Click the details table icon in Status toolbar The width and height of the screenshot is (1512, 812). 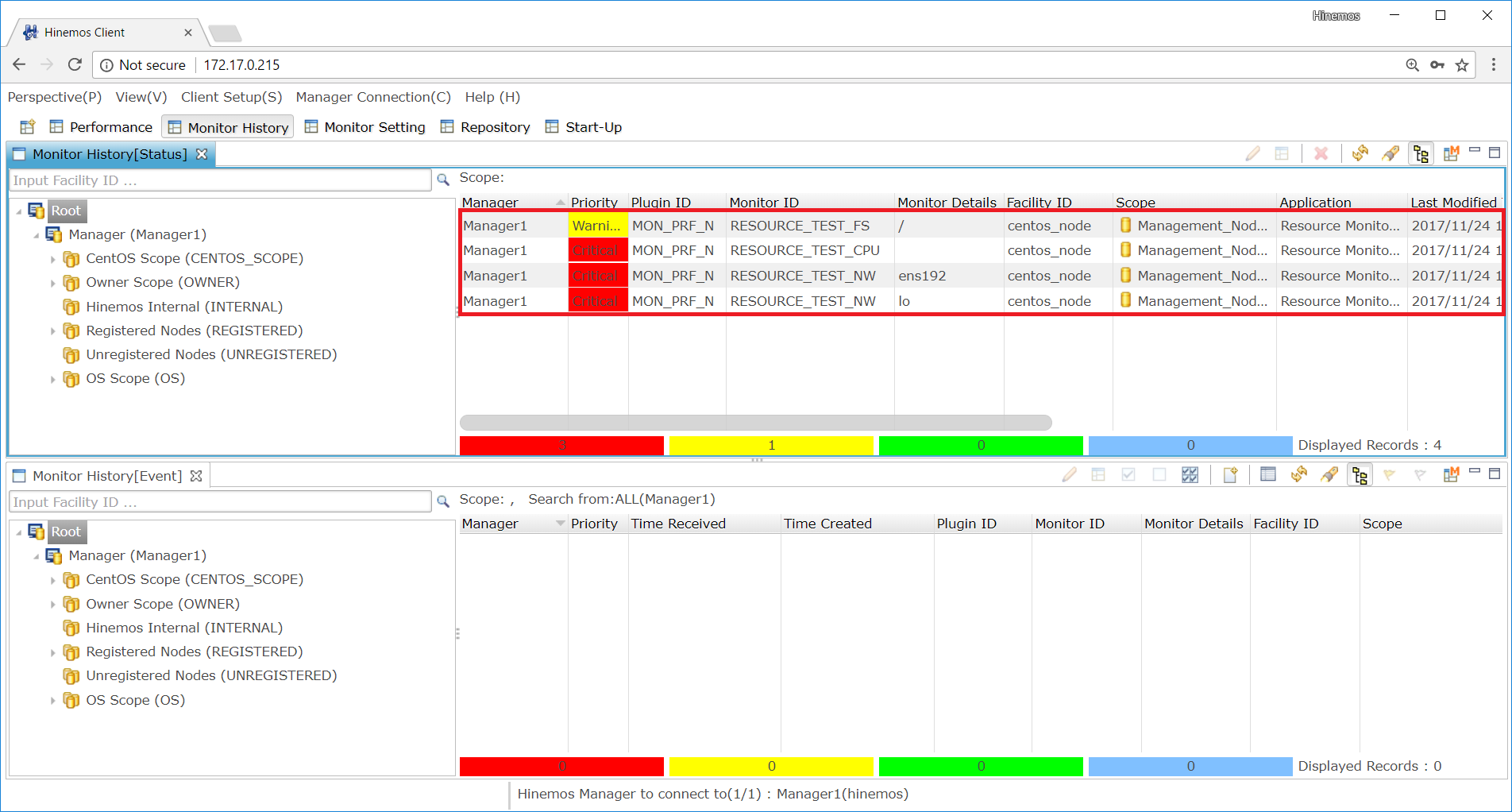[1282, 153]
